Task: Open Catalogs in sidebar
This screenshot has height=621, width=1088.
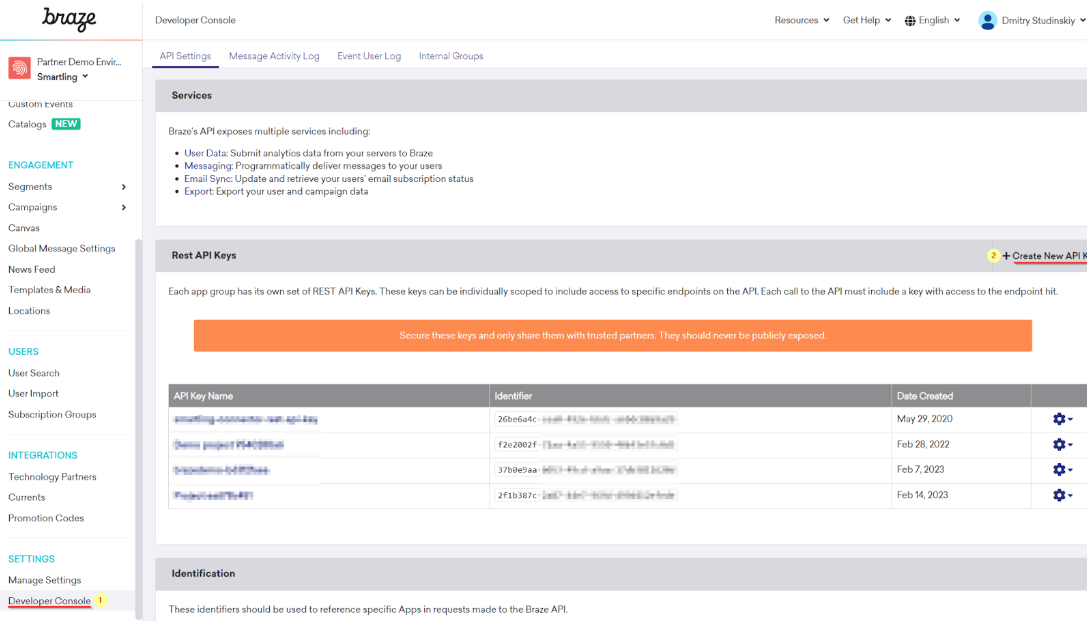Action: pos(27,124)
